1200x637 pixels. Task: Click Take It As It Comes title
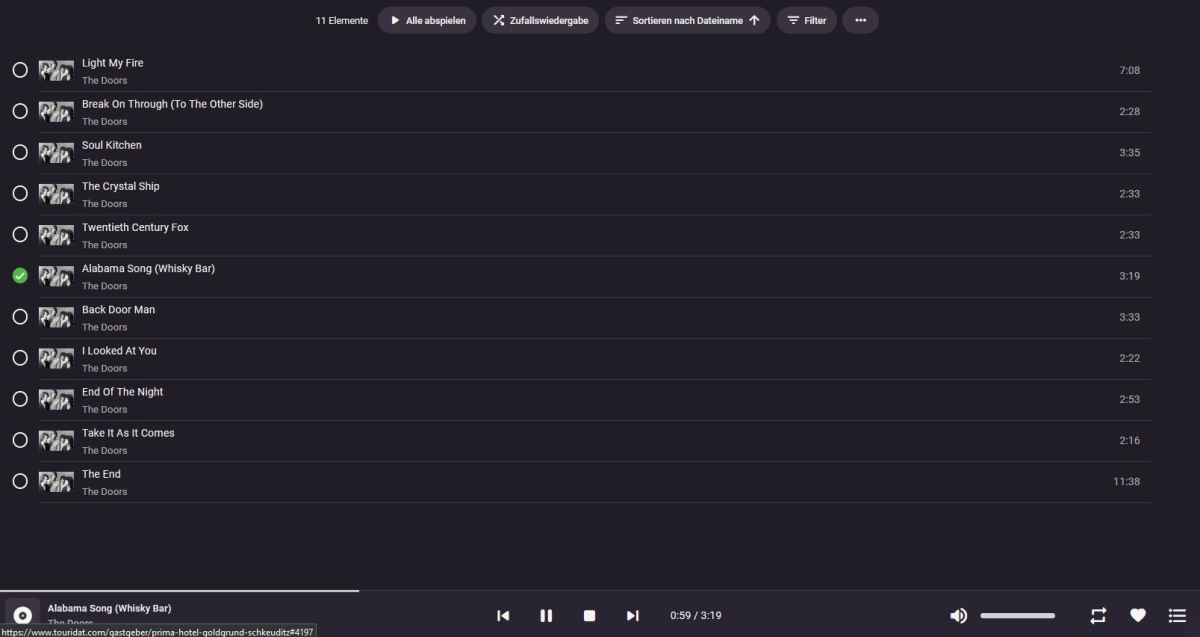(x=128, y=432)
